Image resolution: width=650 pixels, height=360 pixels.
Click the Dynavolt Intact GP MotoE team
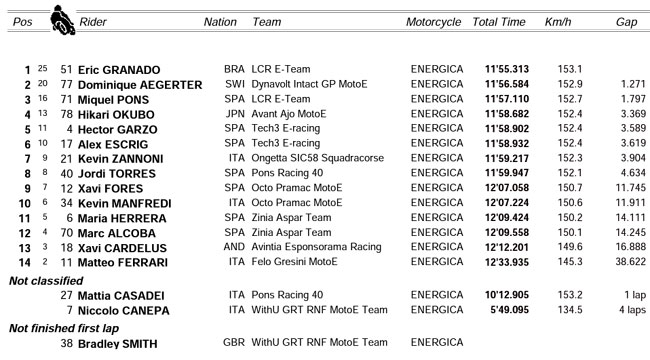click(x=309, y=84)
